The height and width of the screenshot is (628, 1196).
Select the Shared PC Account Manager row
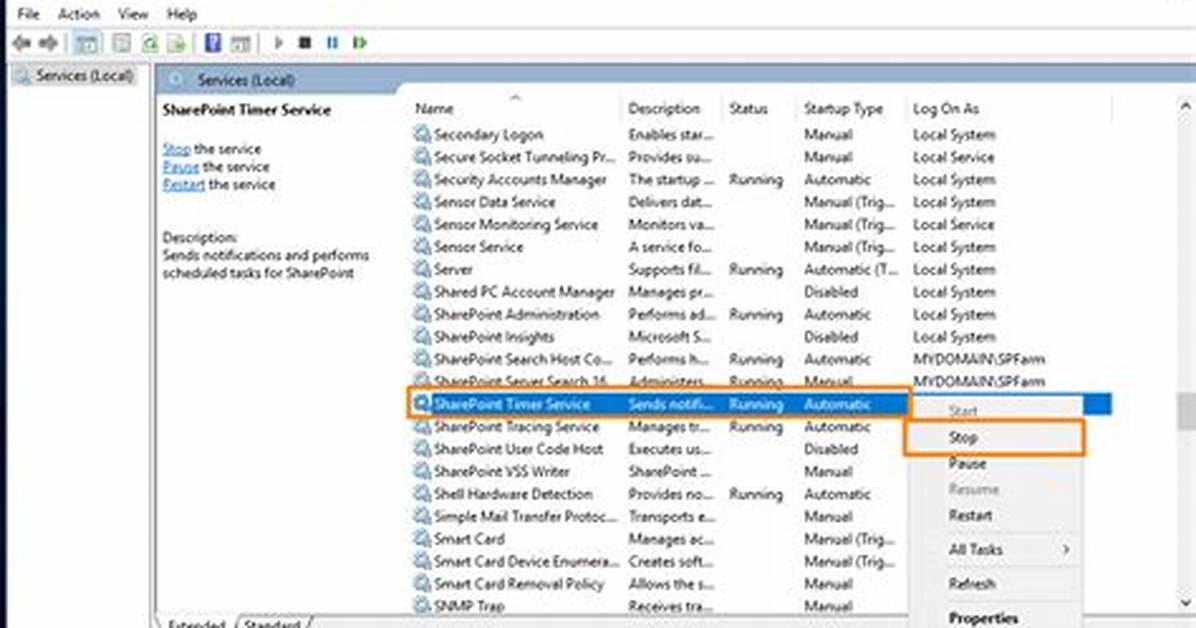[761, 291]
